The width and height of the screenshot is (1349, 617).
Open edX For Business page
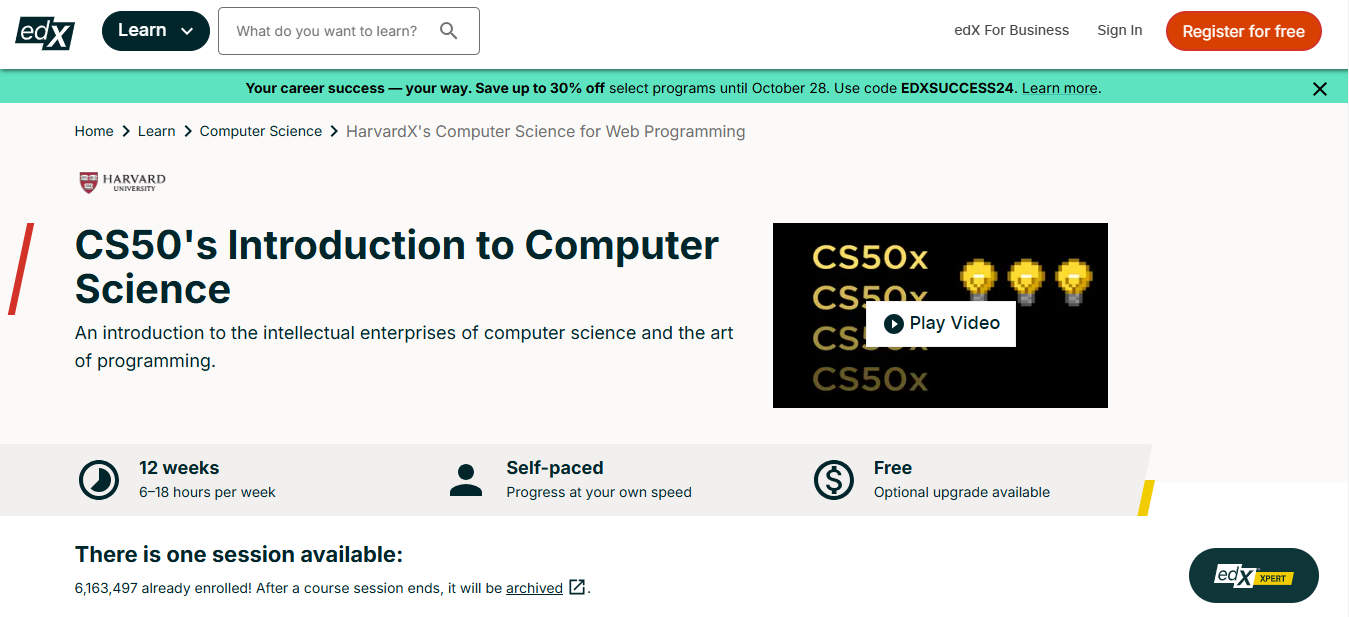pos(1011,30)
